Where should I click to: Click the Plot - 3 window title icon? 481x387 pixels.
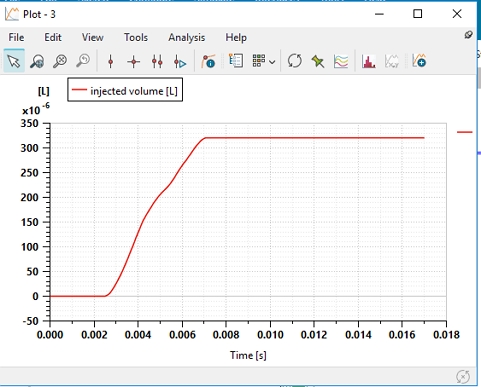tap(11, 14)
